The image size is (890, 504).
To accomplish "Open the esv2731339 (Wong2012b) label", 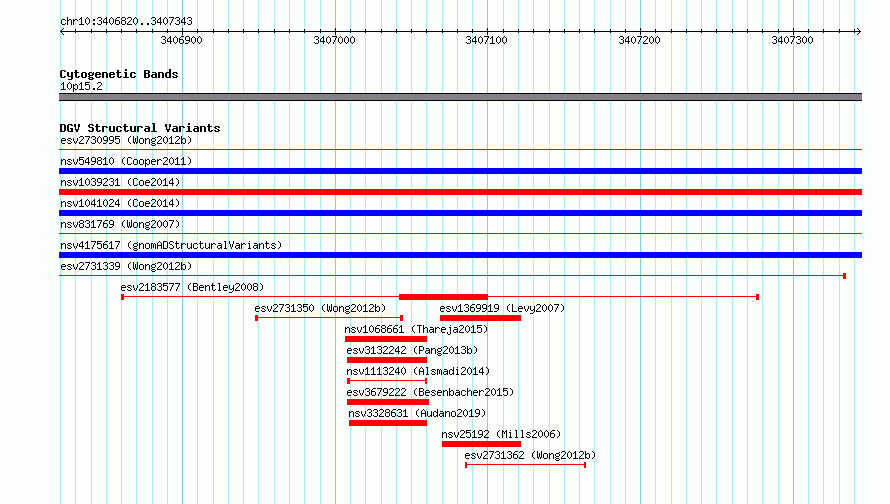I will coord(126,266).
